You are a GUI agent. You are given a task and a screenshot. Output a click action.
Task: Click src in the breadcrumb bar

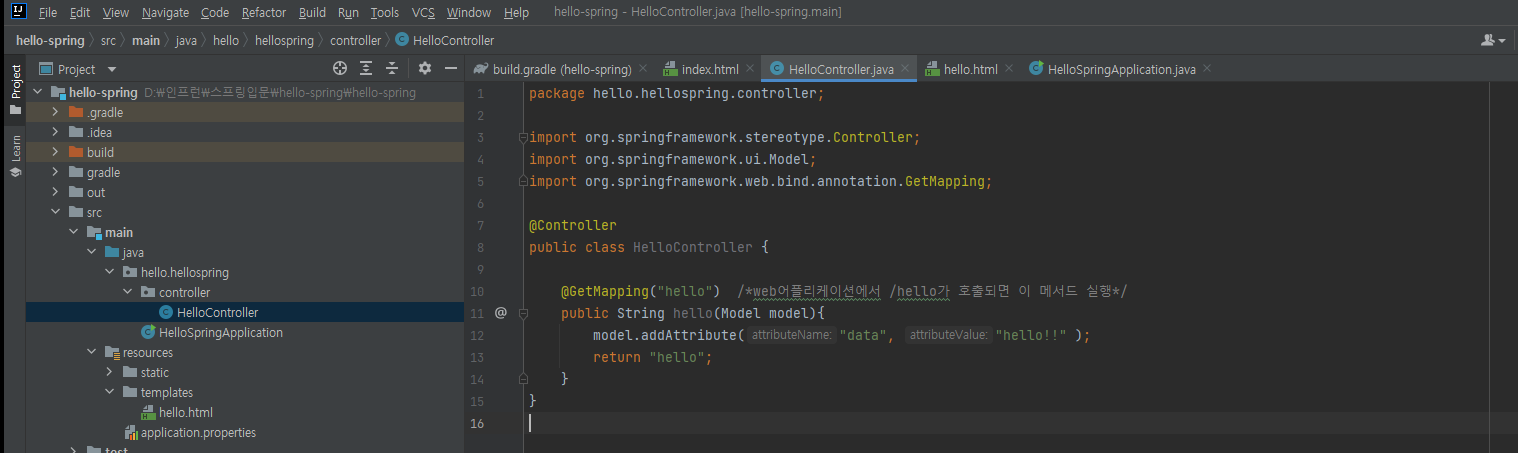108,41
